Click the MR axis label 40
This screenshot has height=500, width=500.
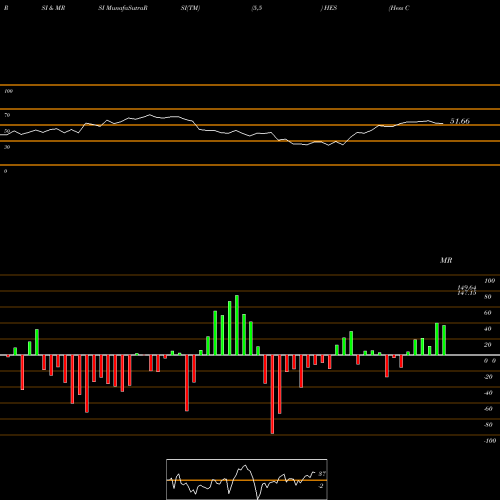488,329
